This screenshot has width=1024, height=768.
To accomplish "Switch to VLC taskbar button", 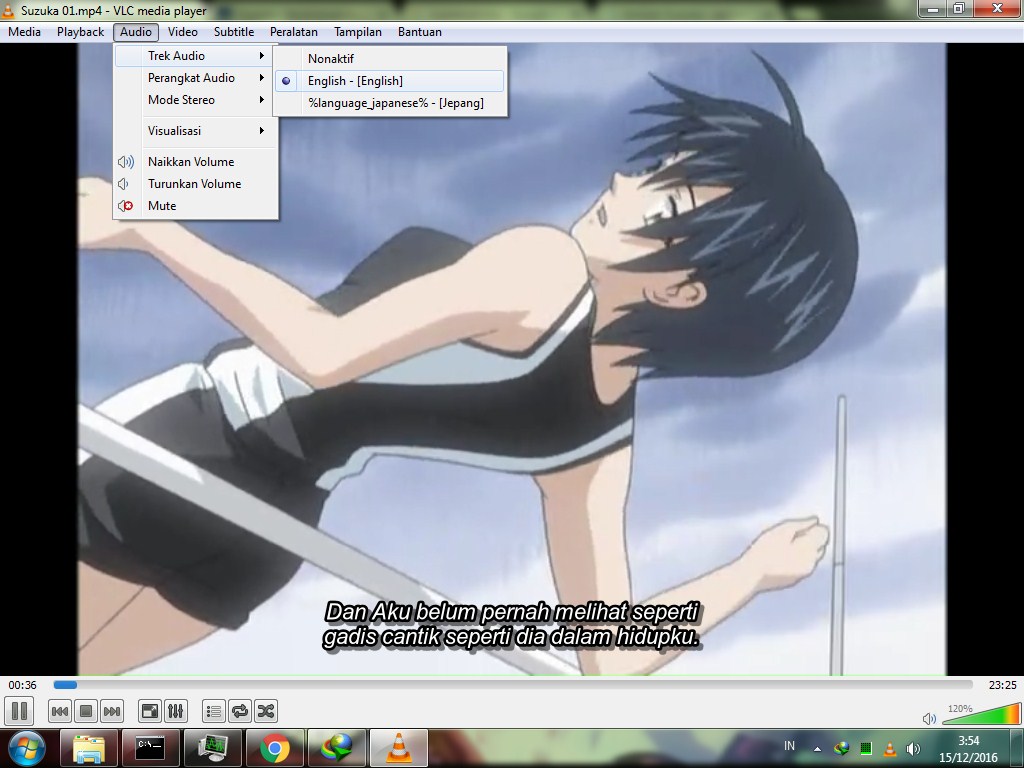I will point(399,748).
